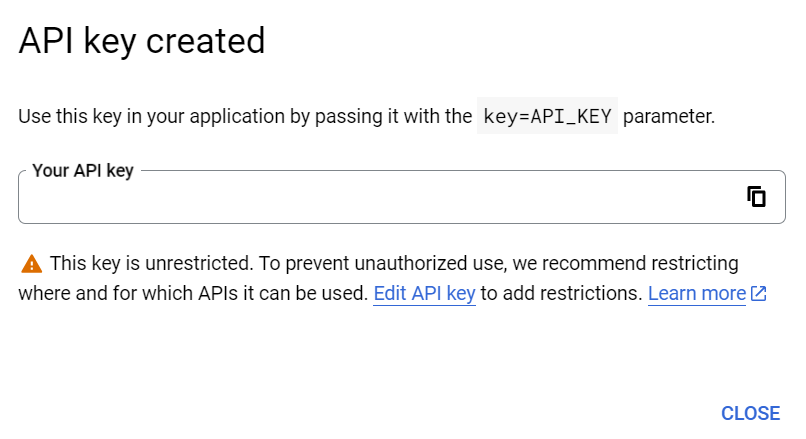Viewport: 806px width, 439px height.
Task: Click the 'This key is unrestricted' warning text
Action: click(x=150, y=264)
